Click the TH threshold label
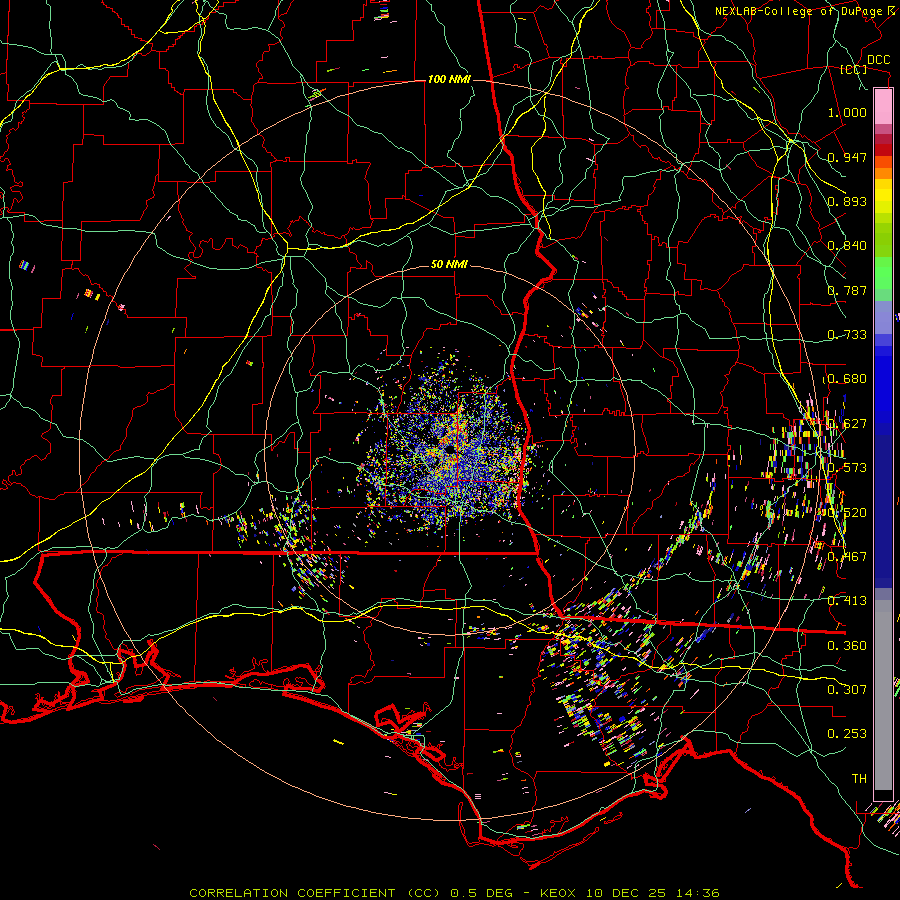The height and width of the screenshot is (900, 900). pos(859,779)
